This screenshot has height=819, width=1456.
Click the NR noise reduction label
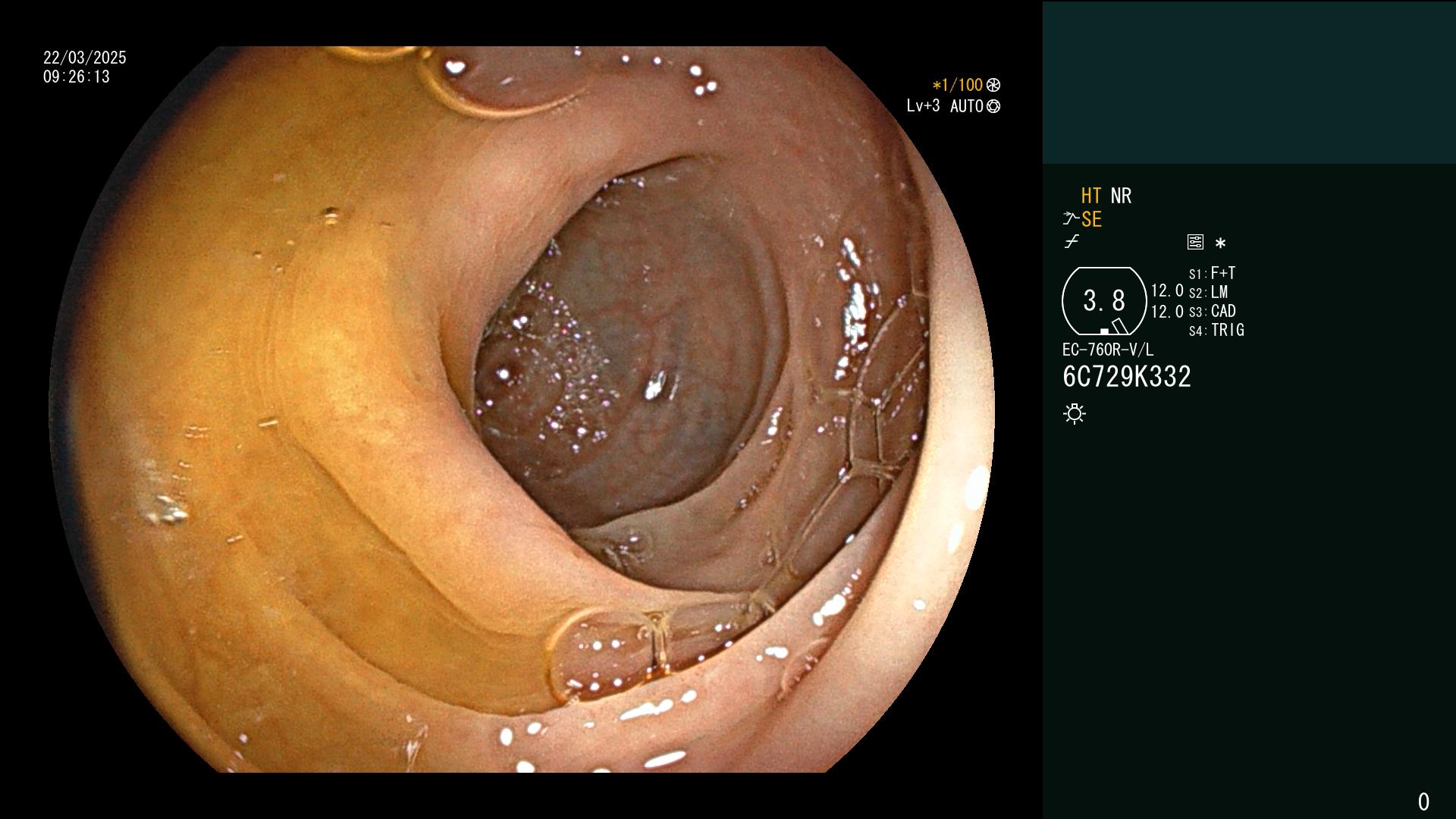point(1121,196)
